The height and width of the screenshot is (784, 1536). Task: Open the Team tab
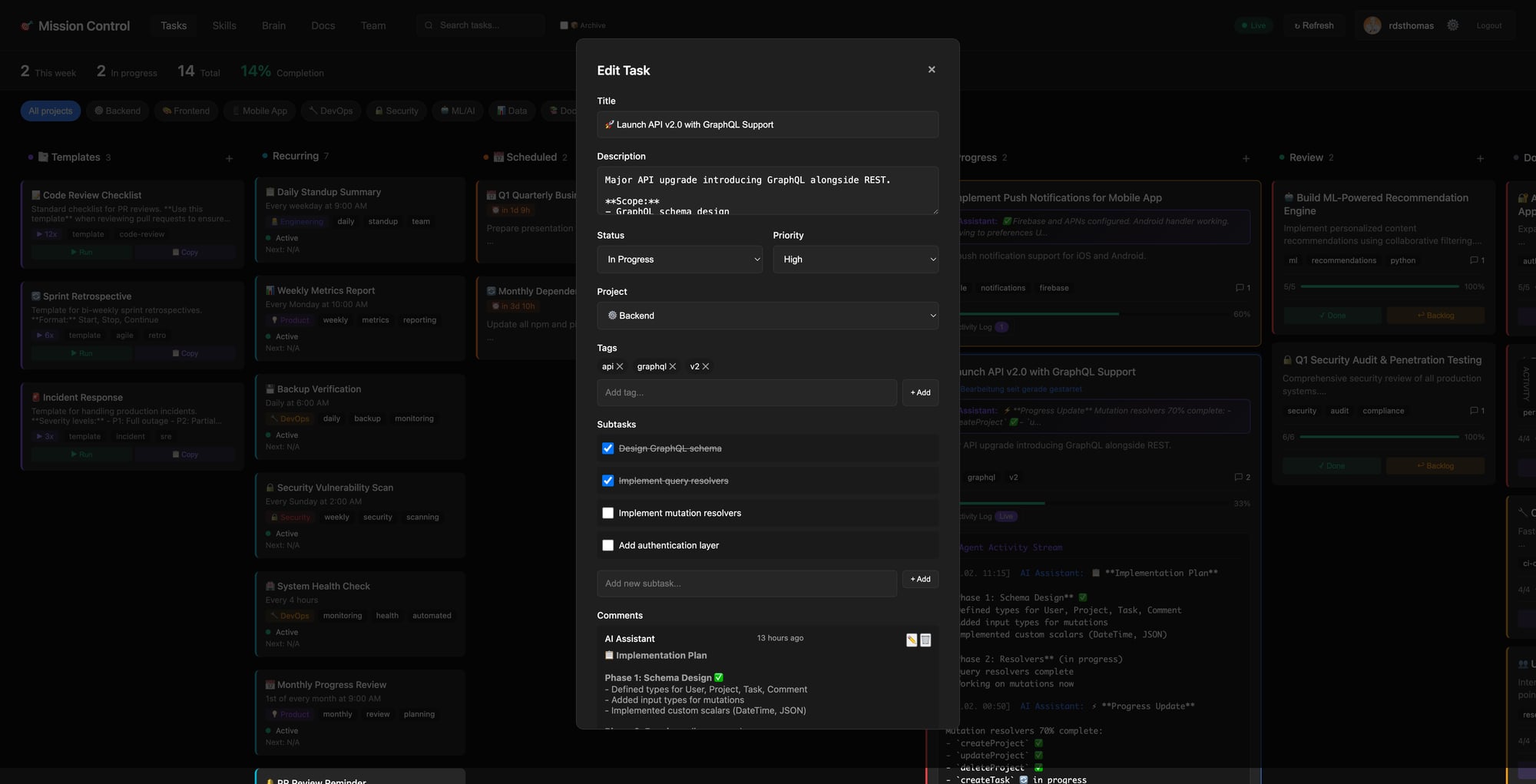coord(373,25)
